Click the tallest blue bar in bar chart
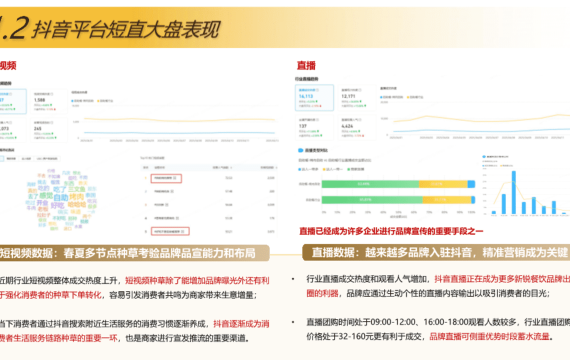Screen dimensions: 570x360 (514, 192)
